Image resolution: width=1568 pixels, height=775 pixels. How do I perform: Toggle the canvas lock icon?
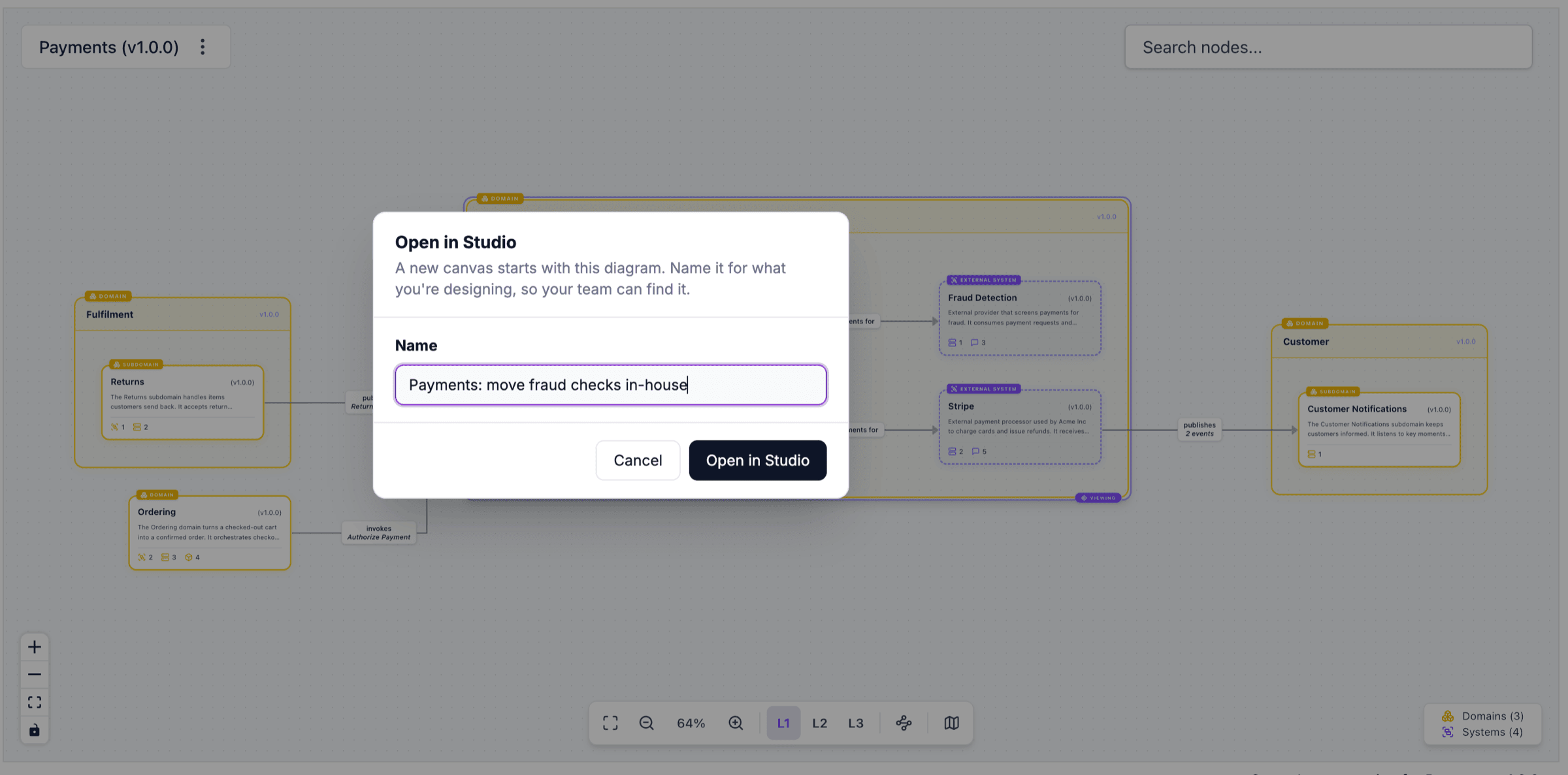click(x=35, y=729)
